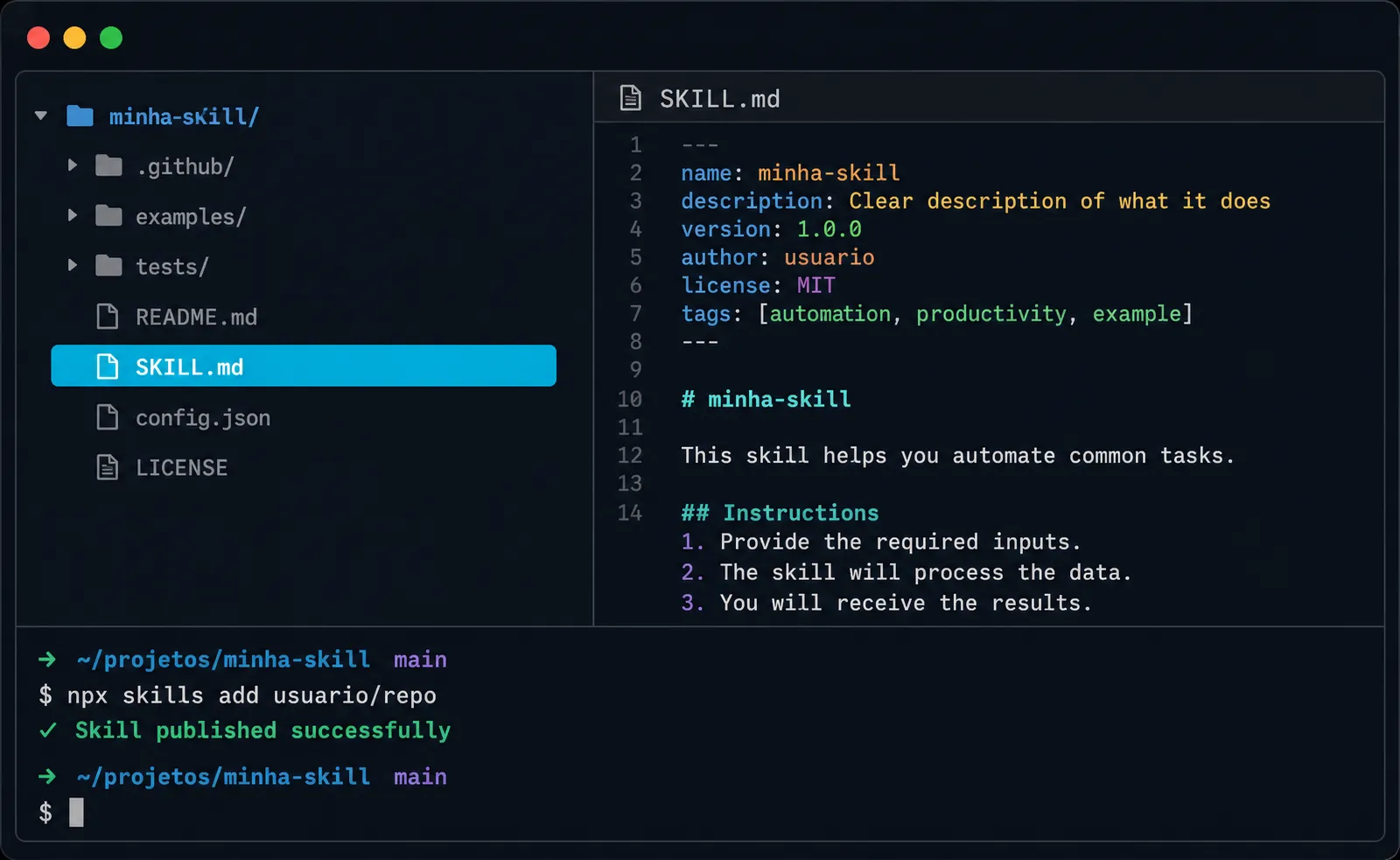Click the tests folder icon
This screenshot has width=1400, height=860.
108,264
